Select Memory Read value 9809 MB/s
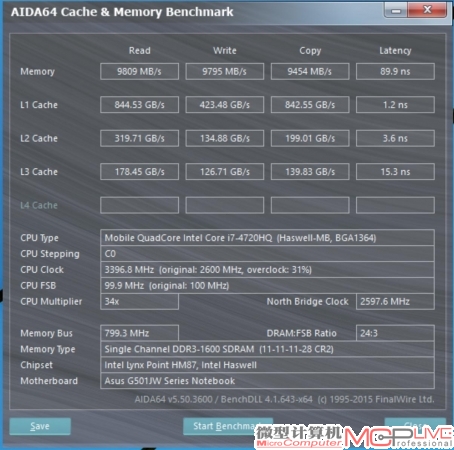The image size is (454, 450). (139, 71)
